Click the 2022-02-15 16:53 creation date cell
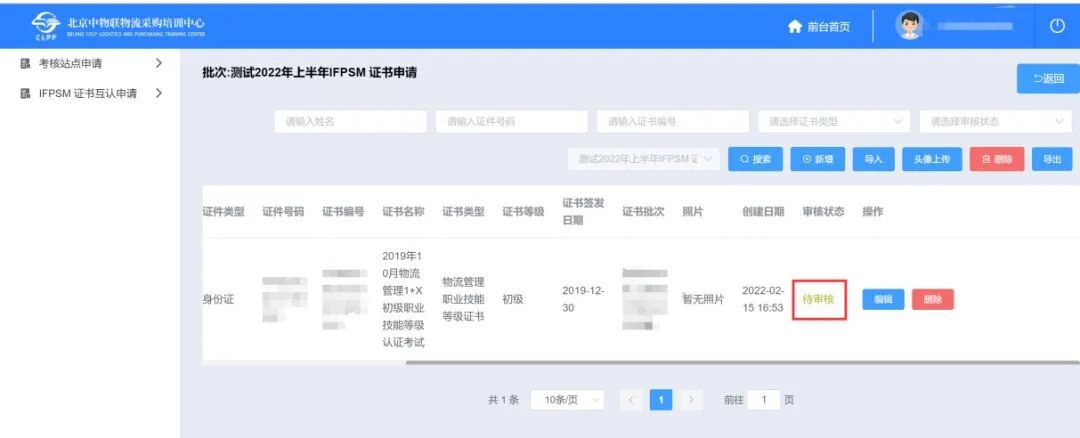 pos(763,300)
